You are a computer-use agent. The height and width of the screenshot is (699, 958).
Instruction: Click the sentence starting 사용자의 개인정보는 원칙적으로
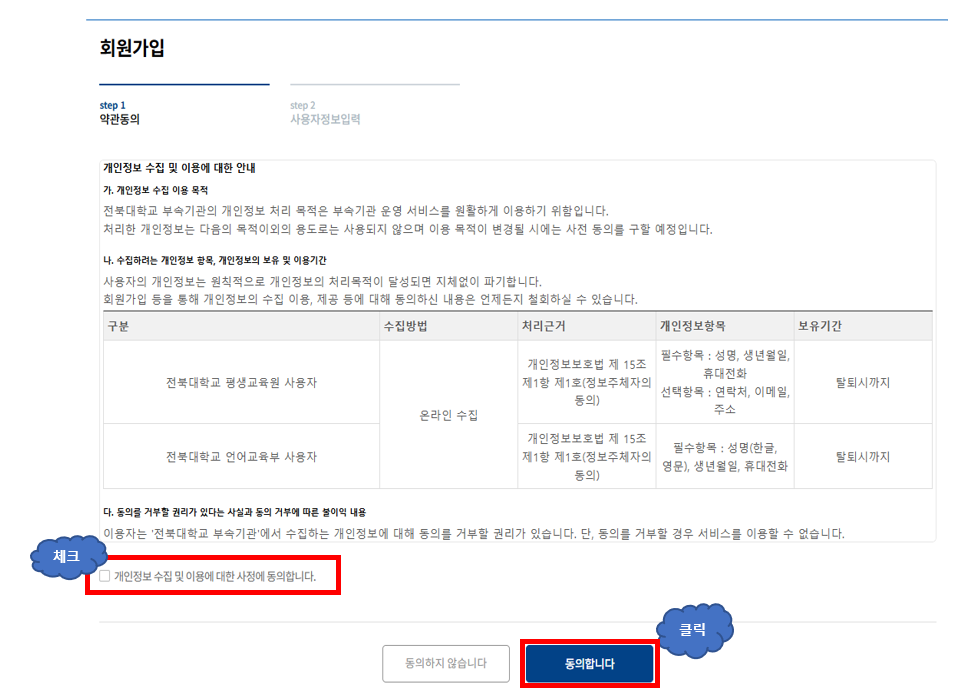(x=322, y=282)
